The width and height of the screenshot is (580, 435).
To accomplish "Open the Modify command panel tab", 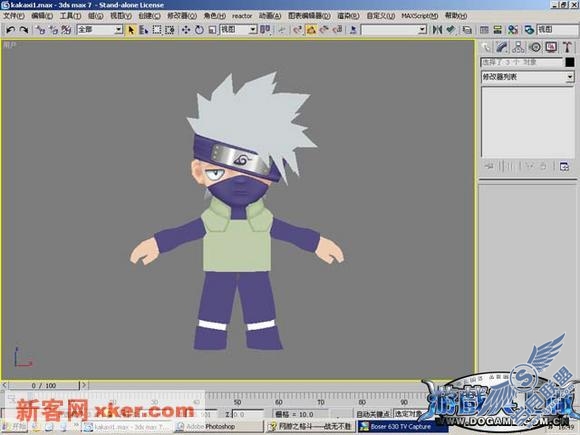I will (502, 47).
